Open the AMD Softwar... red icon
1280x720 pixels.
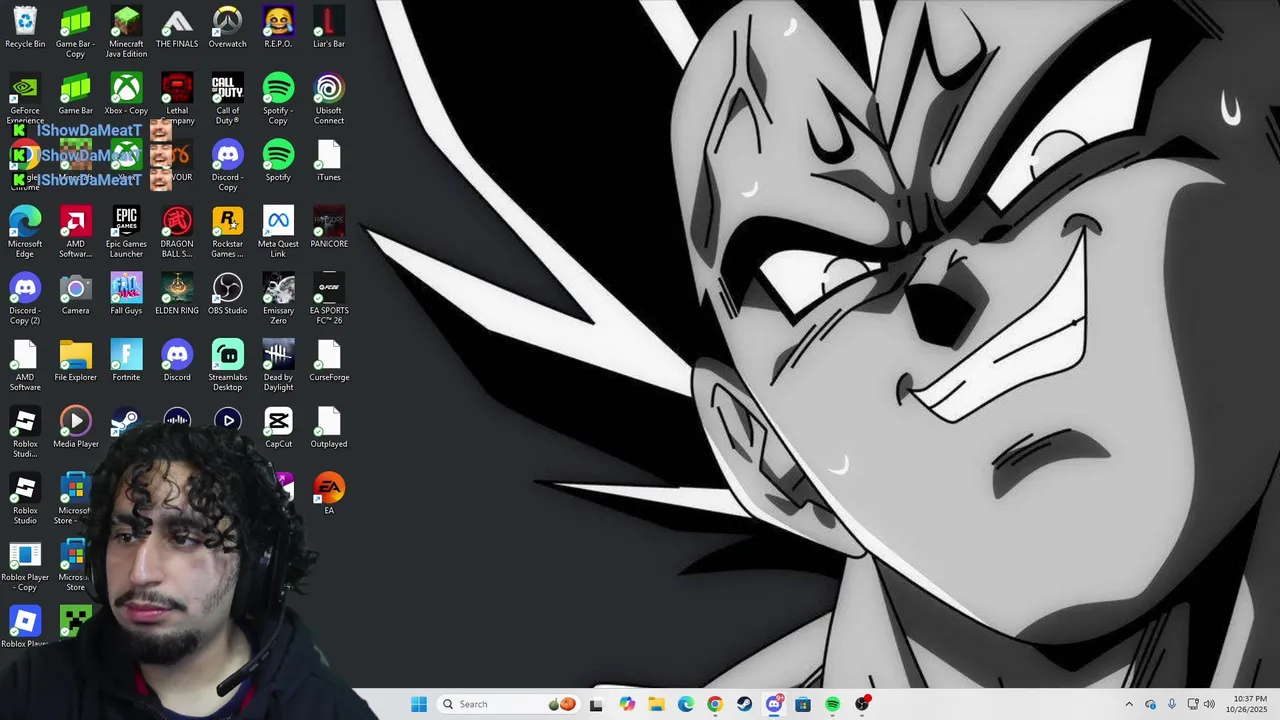(75, 231)
